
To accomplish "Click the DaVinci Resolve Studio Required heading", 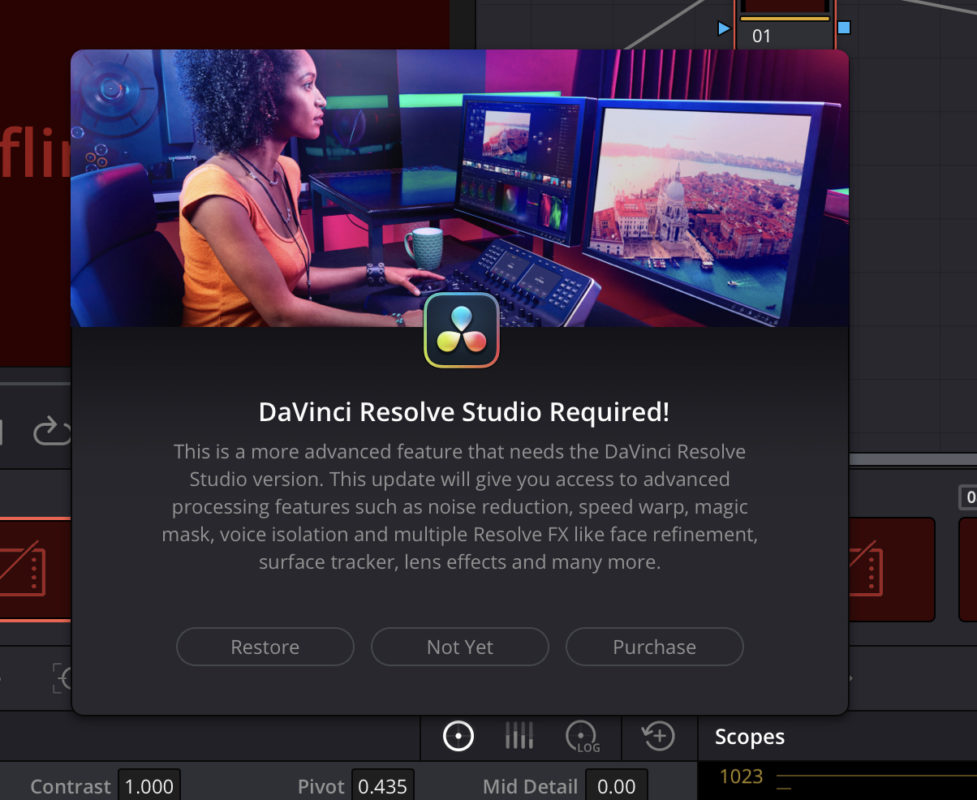I will coord(464,412).
